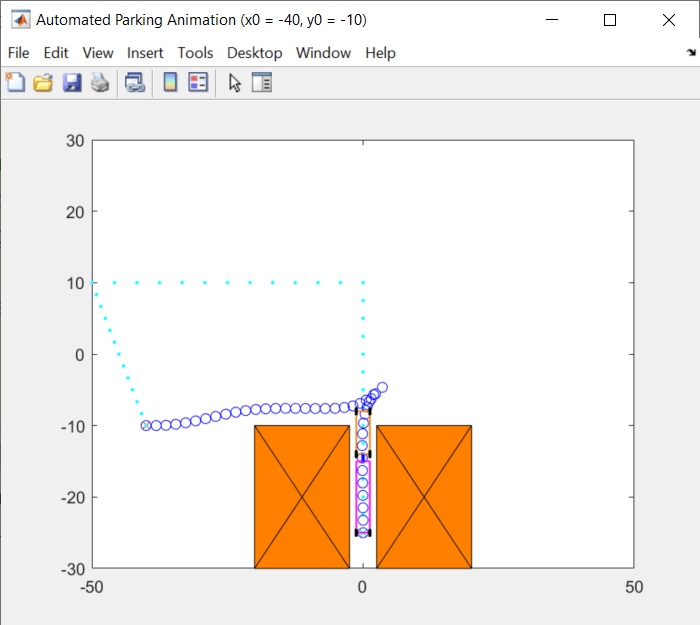Click the MATLAB logo in the title bar
The width and height of the screenshot is (700, 625).
coord(21,20)
